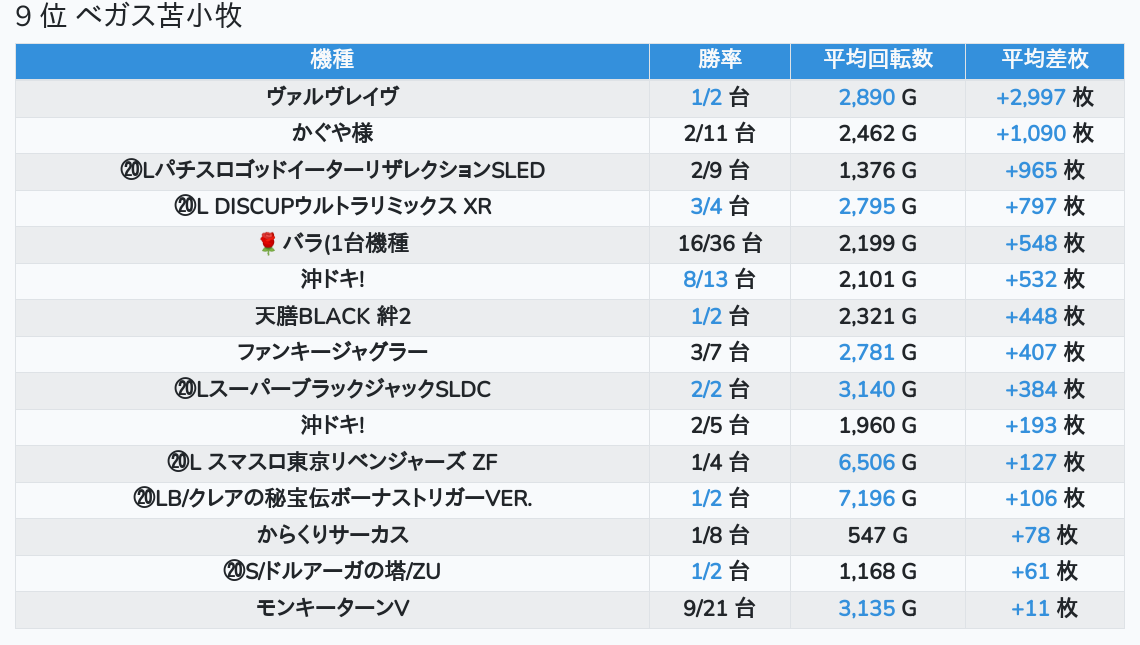
Task: Click the ⑳ icon before L DISCUPウルトラリミックス XR
Action: tap(185, 207)
